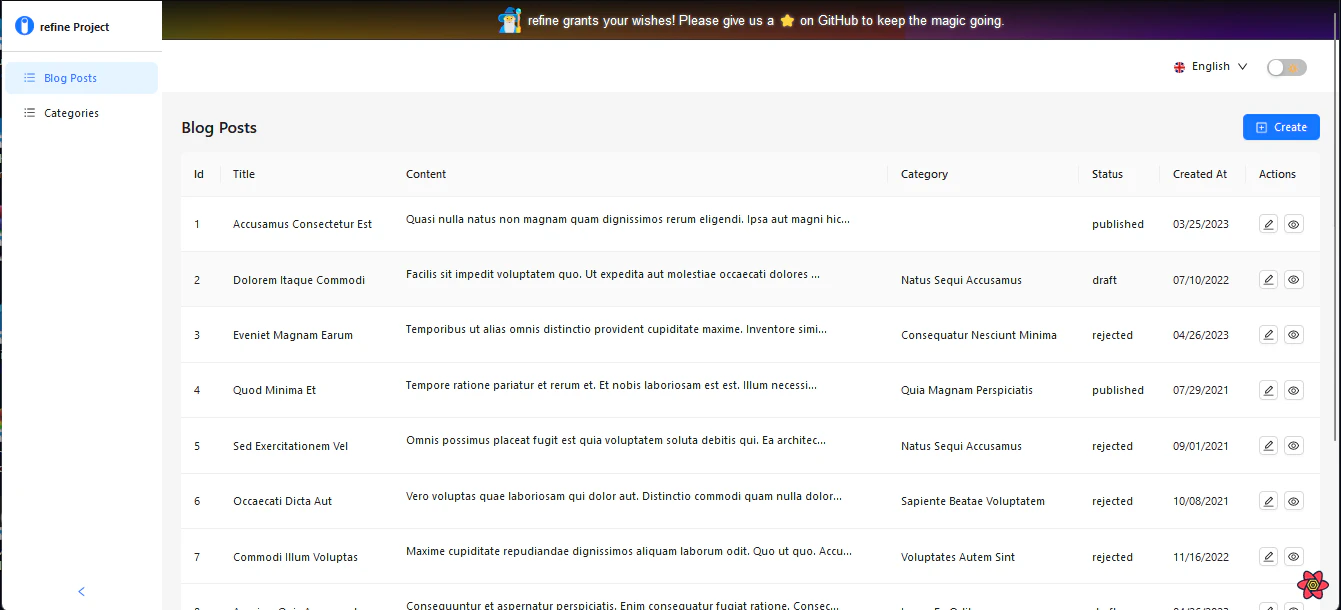
Task: Click edit icon for Sed Exercitationem Vel
Action: pos(1268,446)
